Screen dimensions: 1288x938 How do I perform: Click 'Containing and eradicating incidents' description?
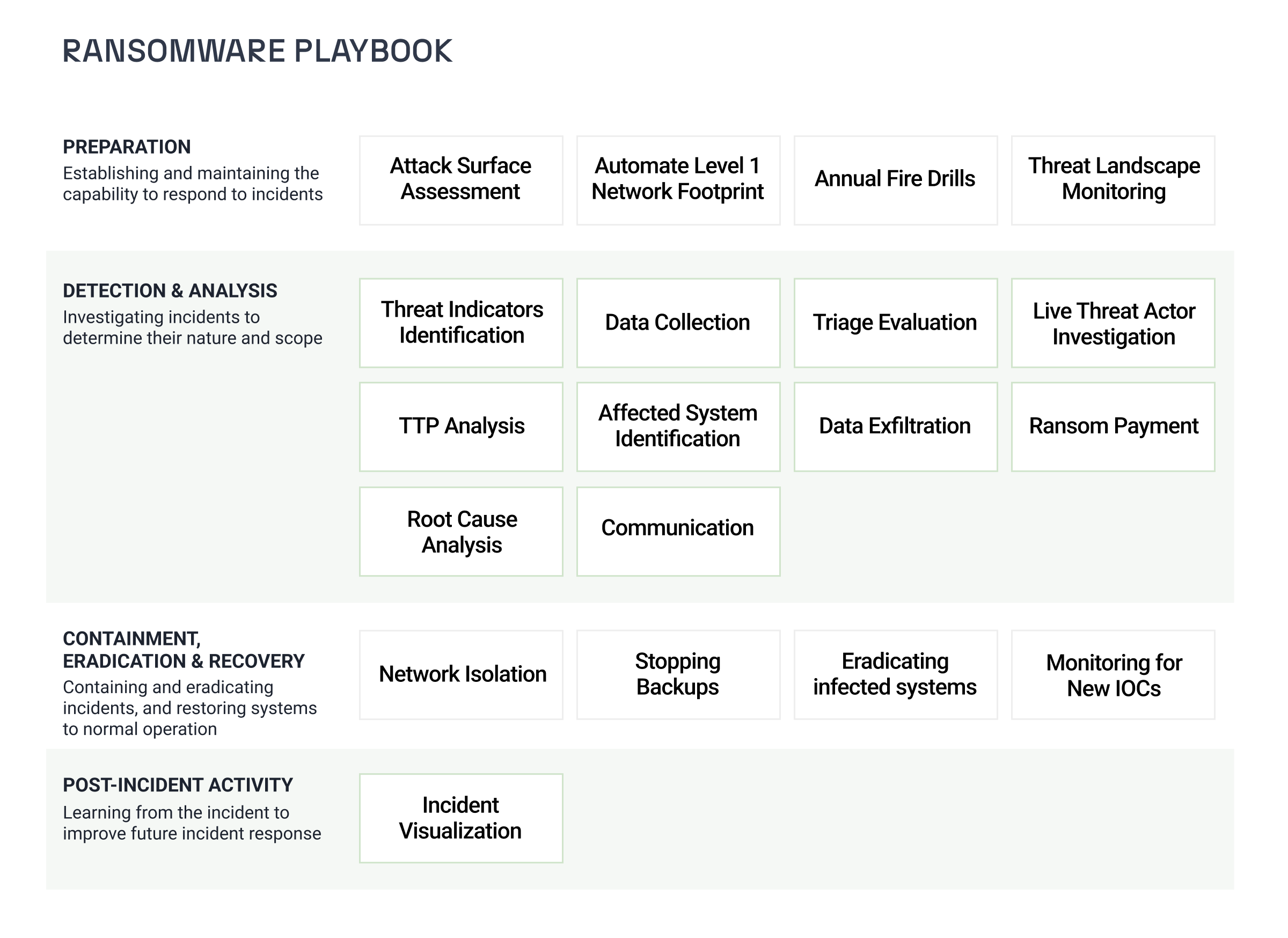click(x=189, y=708)
